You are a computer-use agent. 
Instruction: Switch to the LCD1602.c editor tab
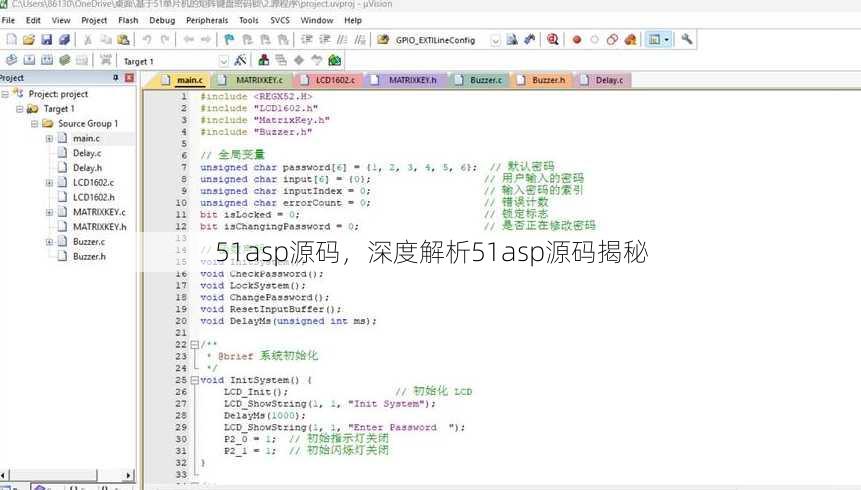point(328,80)
